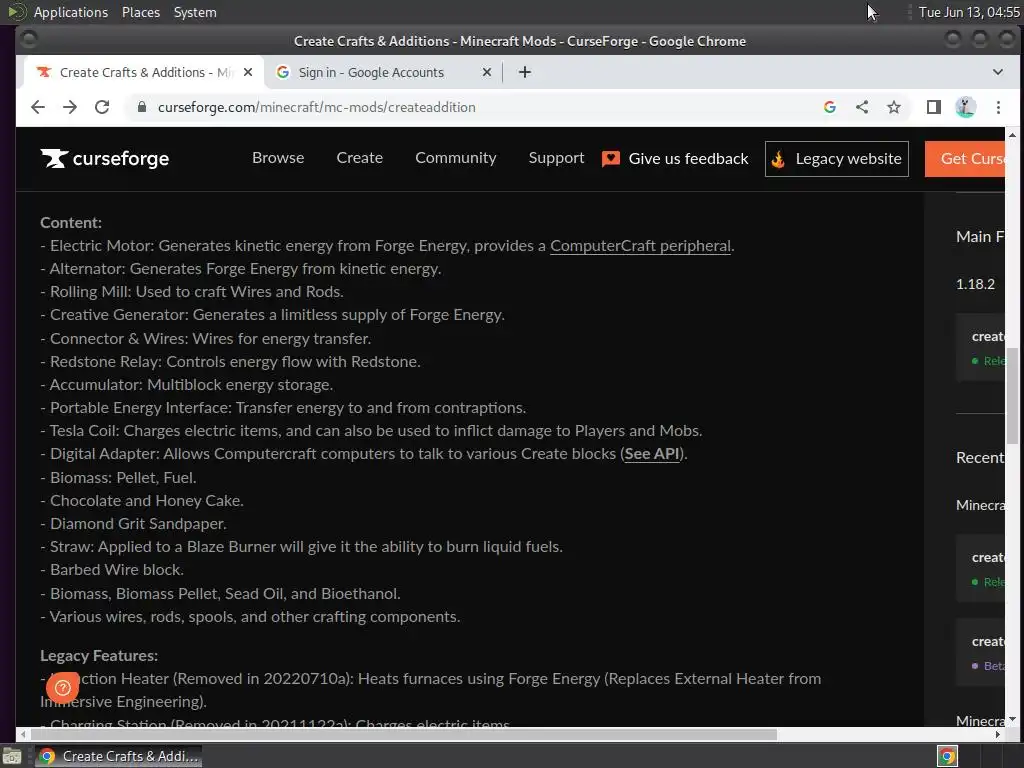Switch to the Create Crafts & Additions tab
Screen dimensions: 1024x768
(144, 72)
